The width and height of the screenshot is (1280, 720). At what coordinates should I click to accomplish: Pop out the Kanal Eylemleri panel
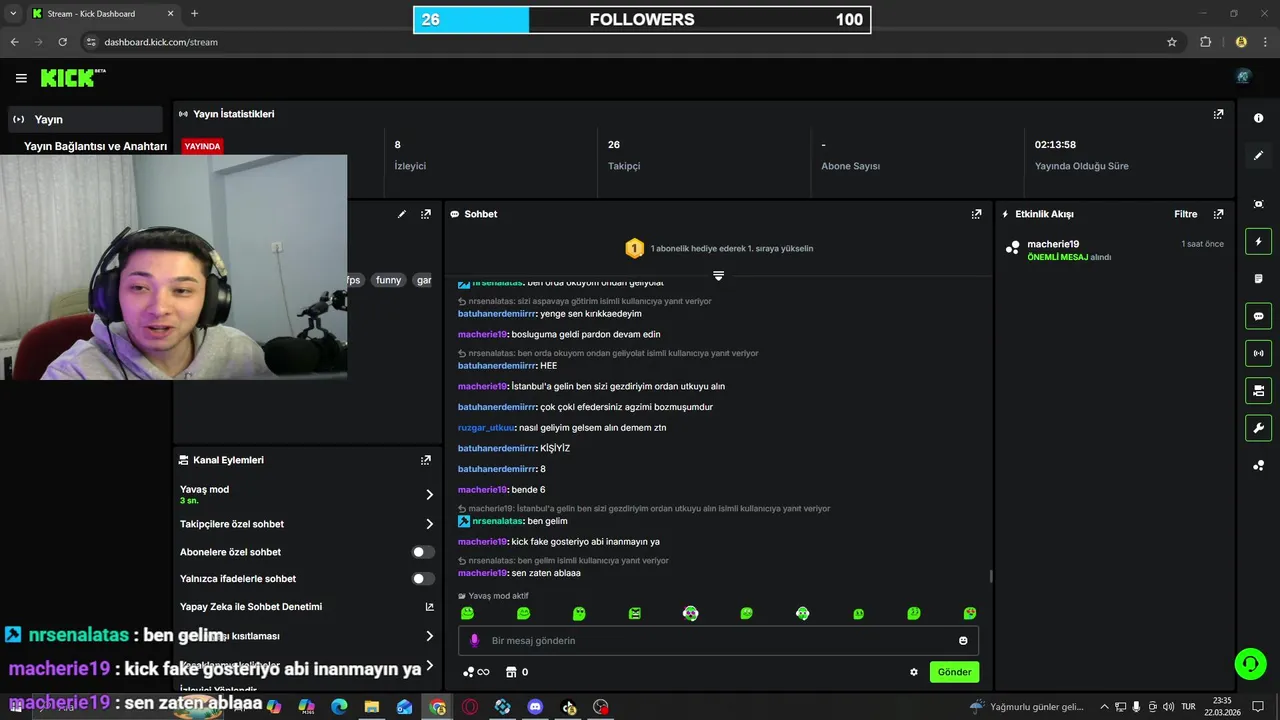point(426,460)
